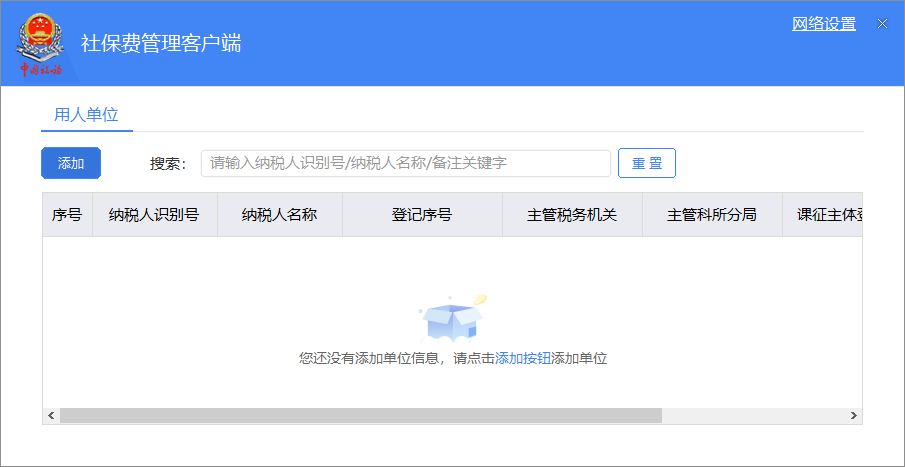
Task: Open 网络设置 network settings
Action: (x=823, y=24)
